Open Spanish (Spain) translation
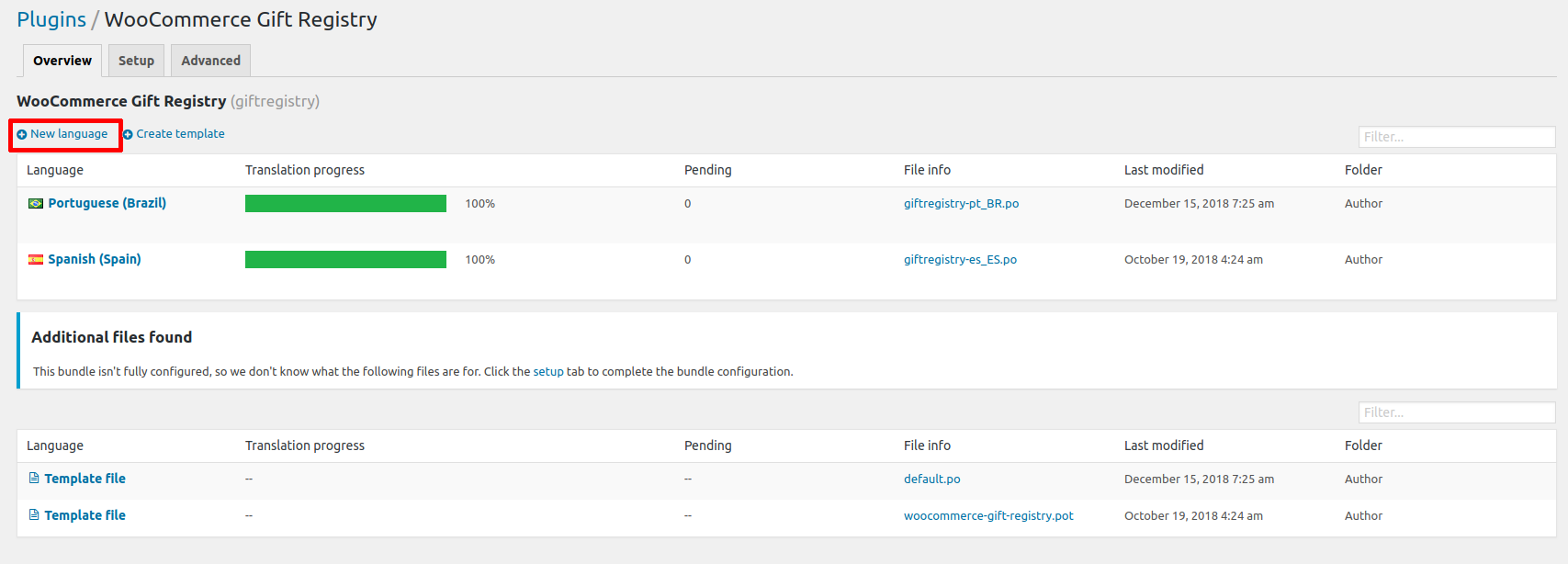The width and height of the screenshot is (1568, 564). click(95, 259)
